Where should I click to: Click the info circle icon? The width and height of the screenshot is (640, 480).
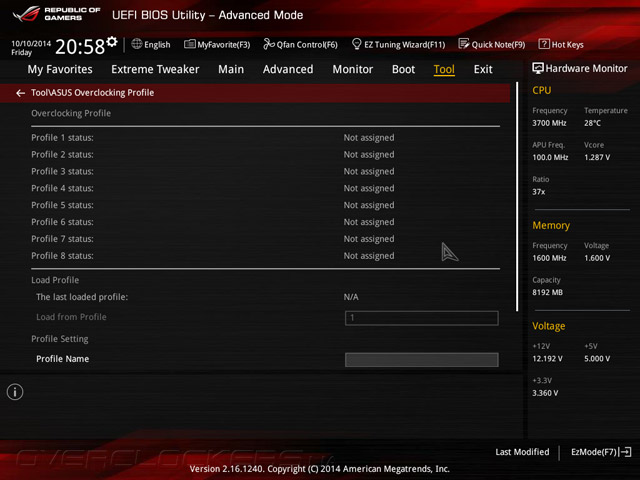coord(15,392)
